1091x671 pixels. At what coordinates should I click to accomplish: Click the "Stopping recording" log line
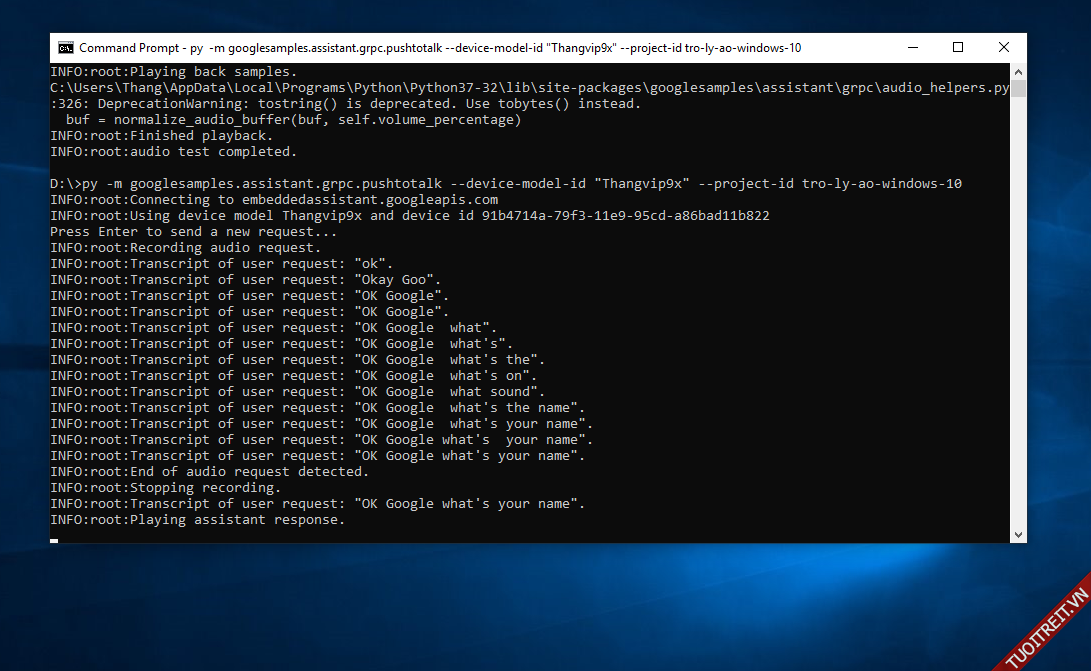pos(165,488)
